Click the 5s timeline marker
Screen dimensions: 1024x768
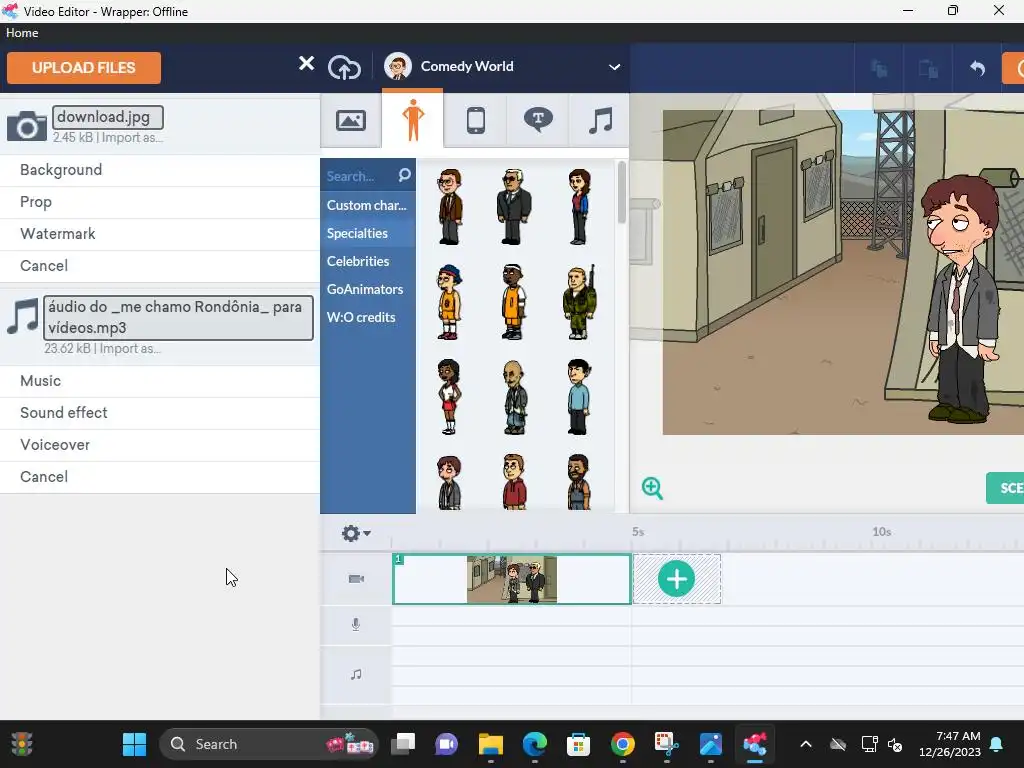[x=638, y=532]
